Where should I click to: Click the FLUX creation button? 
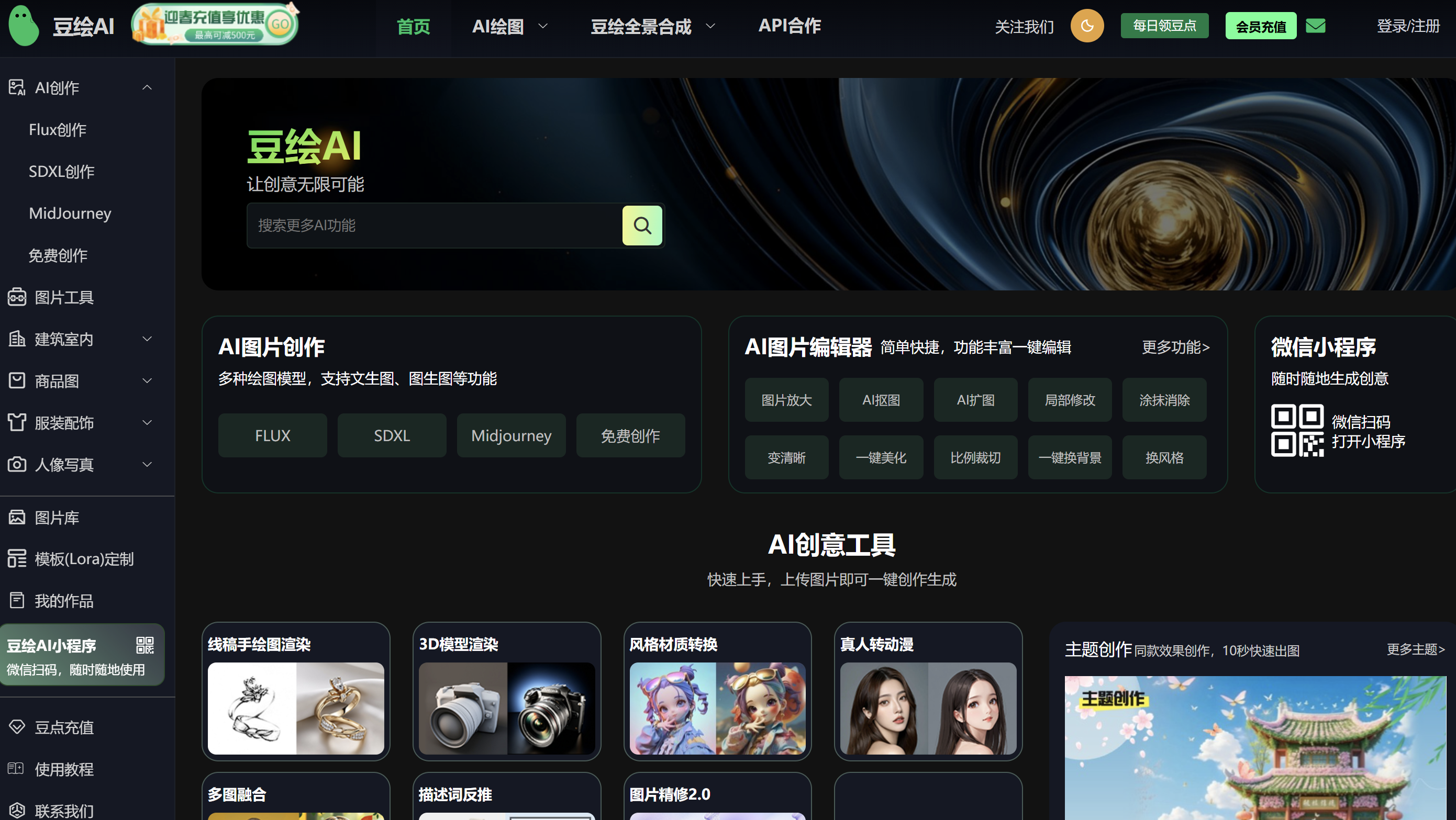coord(272,435)
